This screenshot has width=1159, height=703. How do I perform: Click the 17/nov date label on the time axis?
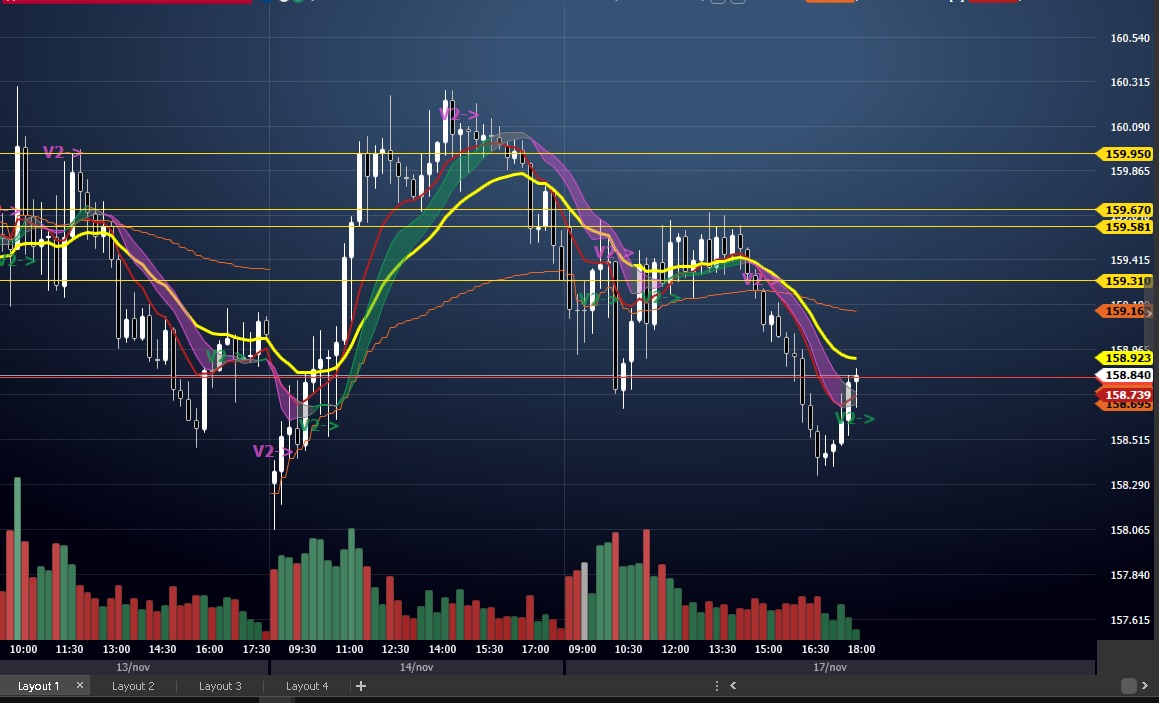click(829, 667)
